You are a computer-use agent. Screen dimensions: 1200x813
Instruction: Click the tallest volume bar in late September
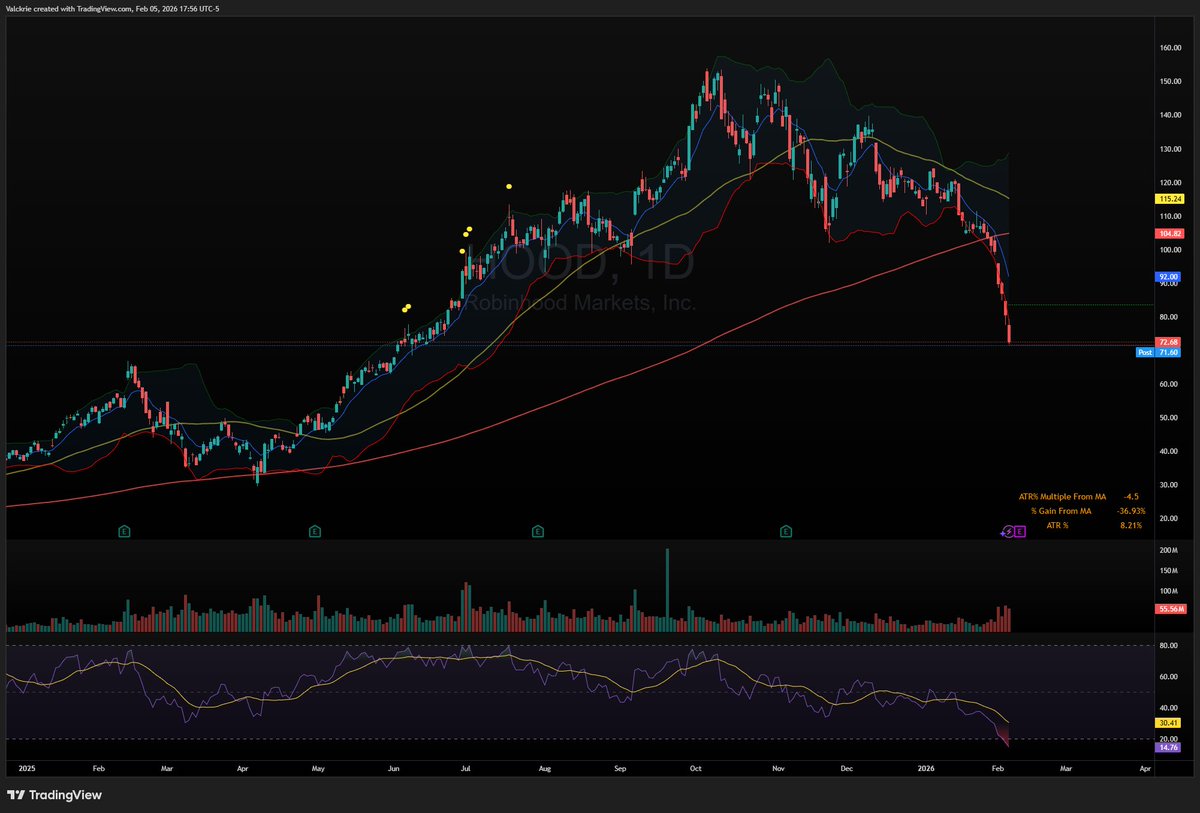click(x=667, y=590)
